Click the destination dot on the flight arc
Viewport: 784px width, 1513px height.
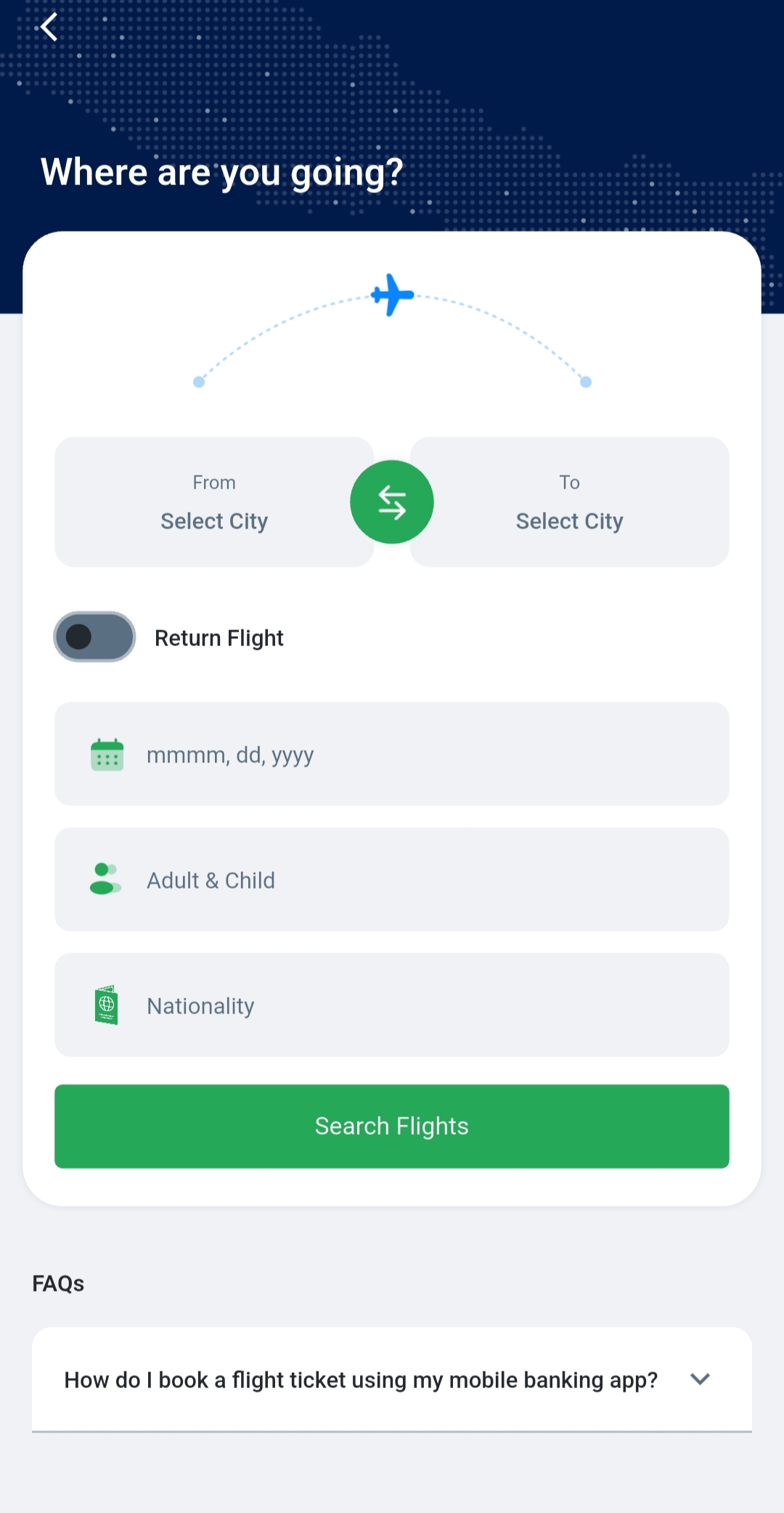pos(586,382)
